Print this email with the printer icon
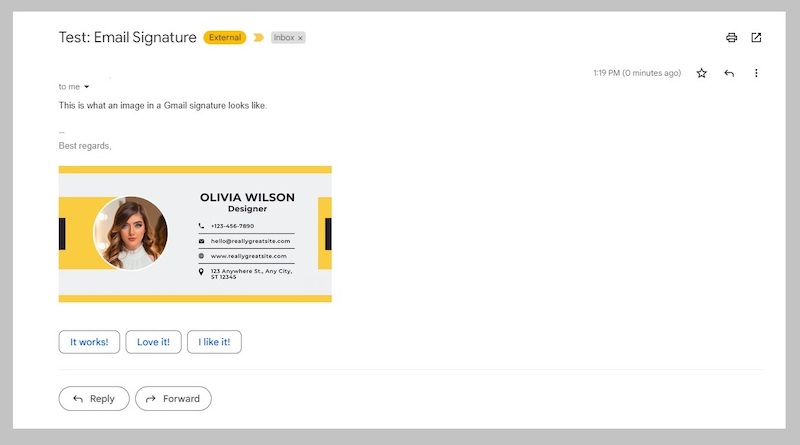Viewport: 800px width, 445px height. 731,37
